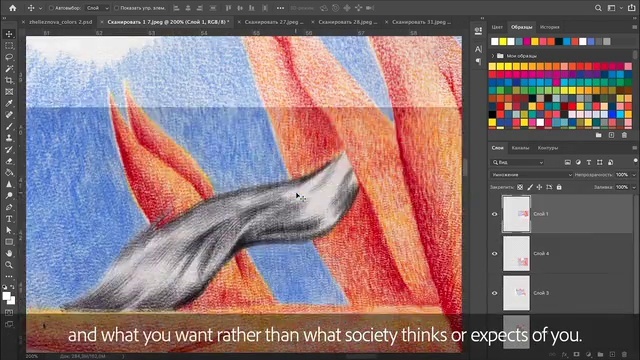Toggle layer filtering switch in Layers panel
The height and width of the screenshot is (360, 640).
pos(635,161)
